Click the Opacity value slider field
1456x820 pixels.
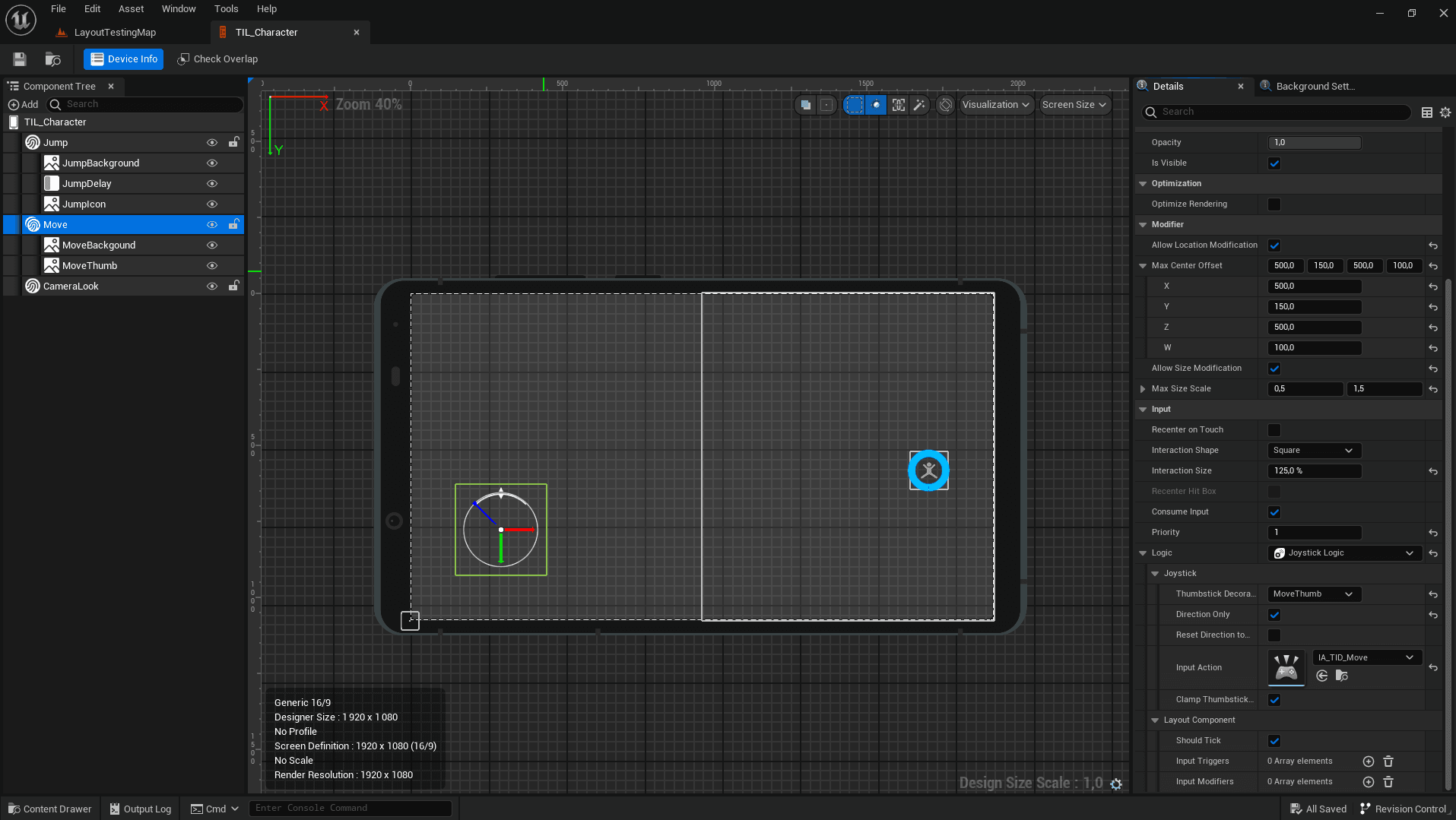coord(1314,143)
